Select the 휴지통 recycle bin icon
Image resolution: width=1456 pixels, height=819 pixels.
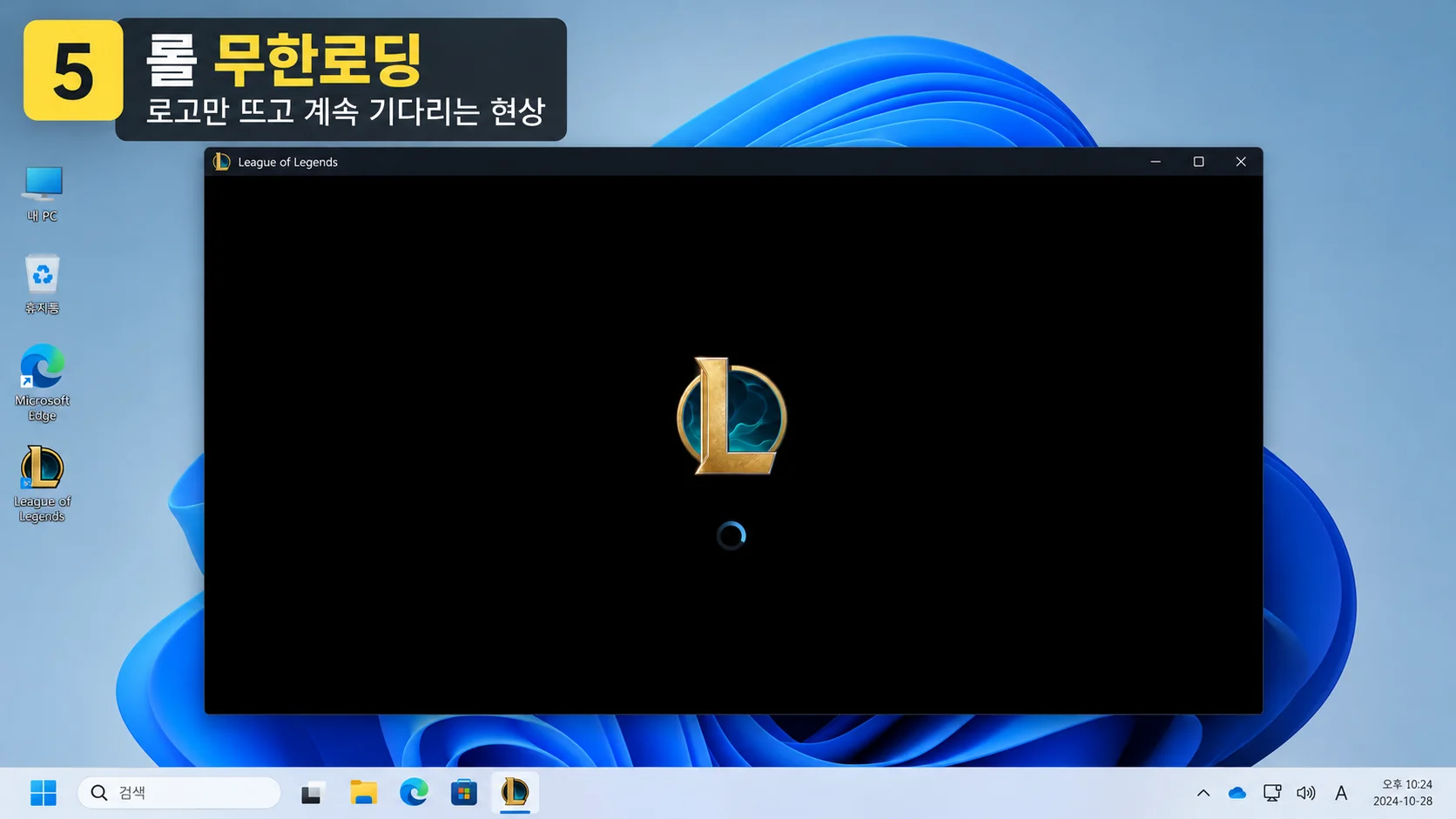(x=42, y=285)
